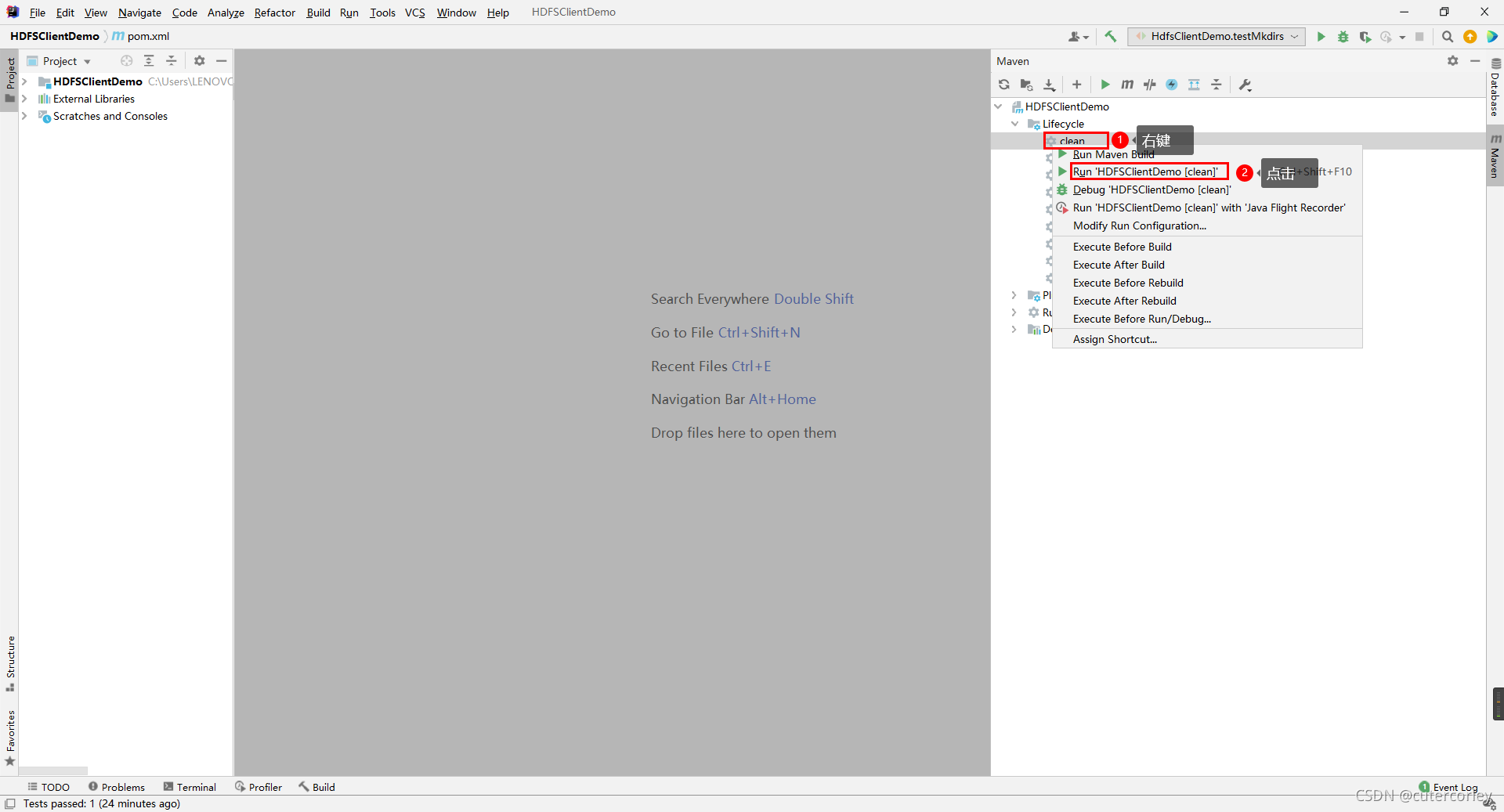Screen dimensions: 1504x812
Task: Open the user account icon dropdown
Action: click(x=1079, y=36)
